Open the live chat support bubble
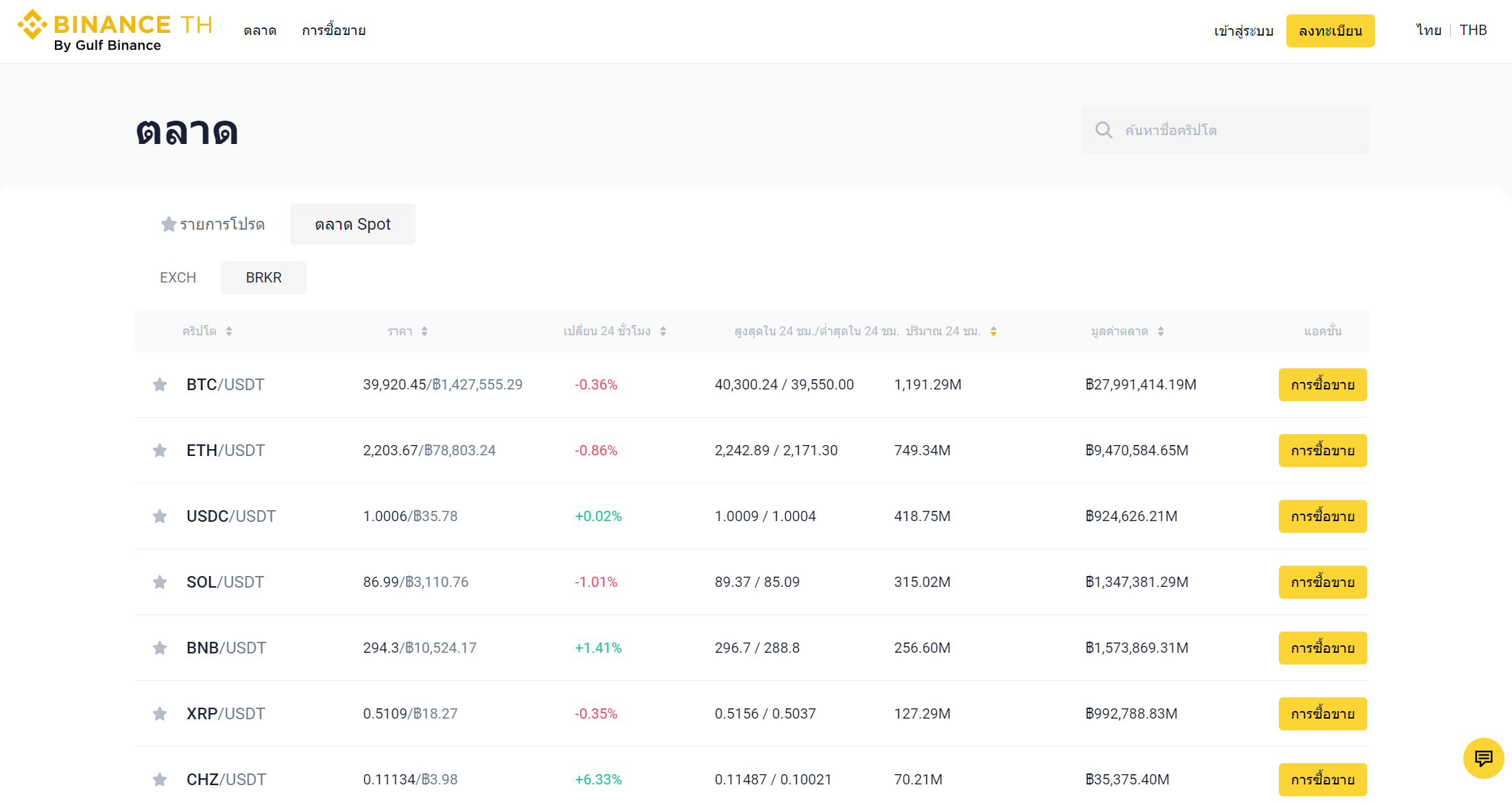1512x805 pixels. [x=1483, y=758]
